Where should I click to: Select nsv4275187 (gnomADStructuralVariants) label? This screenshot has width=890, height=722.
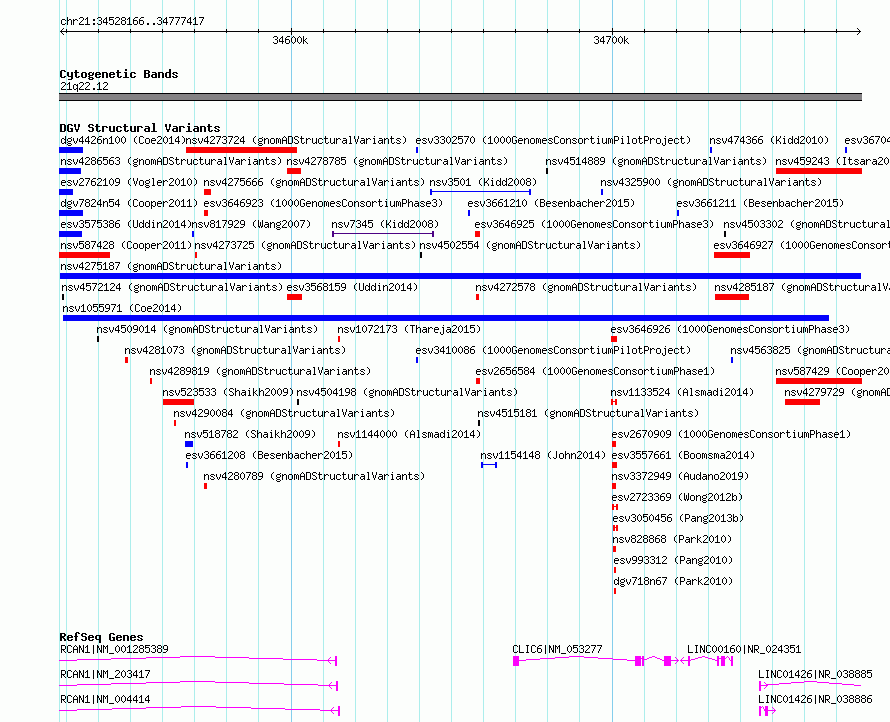pyautogui.click(x=171, y=266)
